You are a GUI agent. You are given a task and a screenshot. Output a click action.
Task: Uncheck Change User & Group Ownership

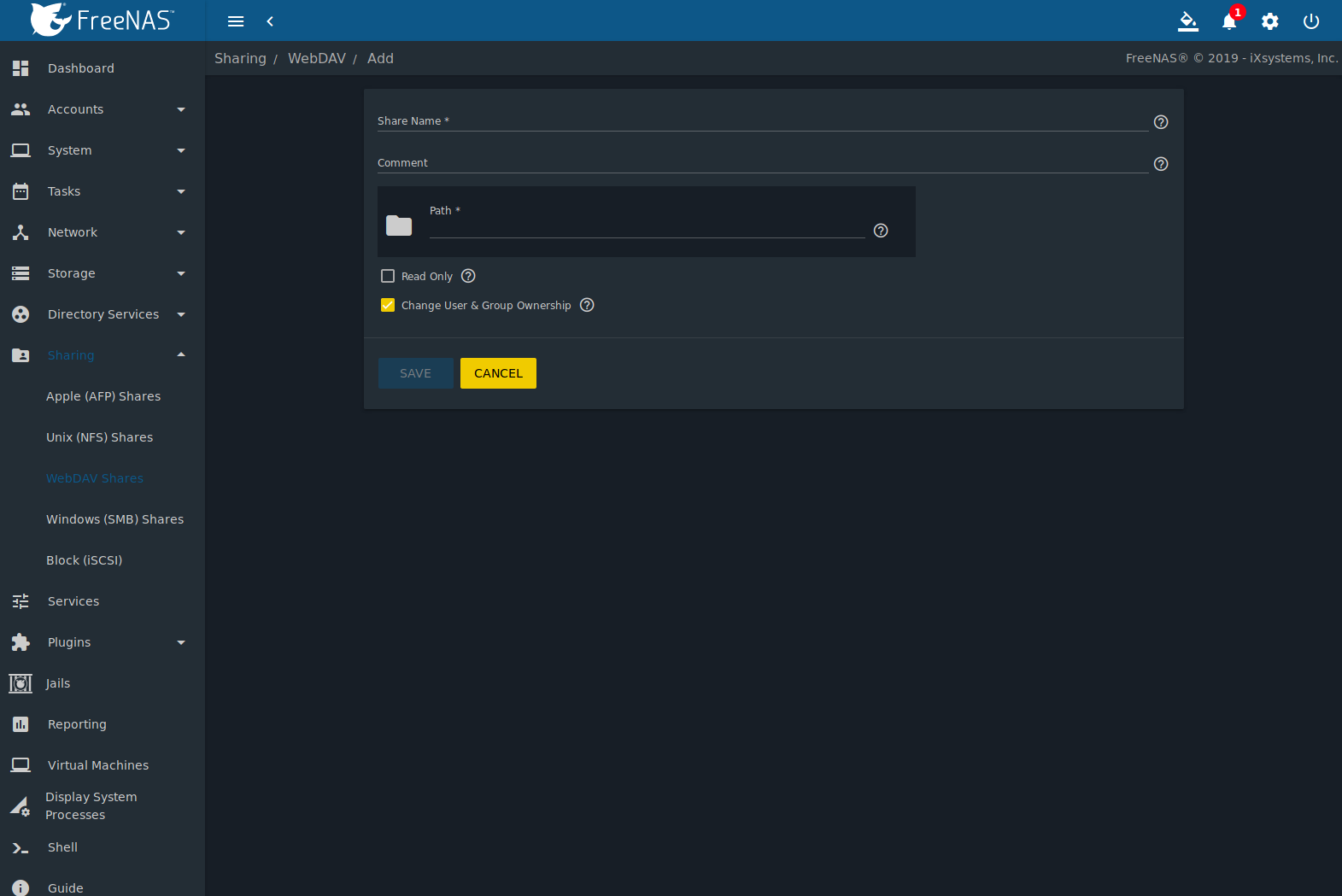point(388,305)
